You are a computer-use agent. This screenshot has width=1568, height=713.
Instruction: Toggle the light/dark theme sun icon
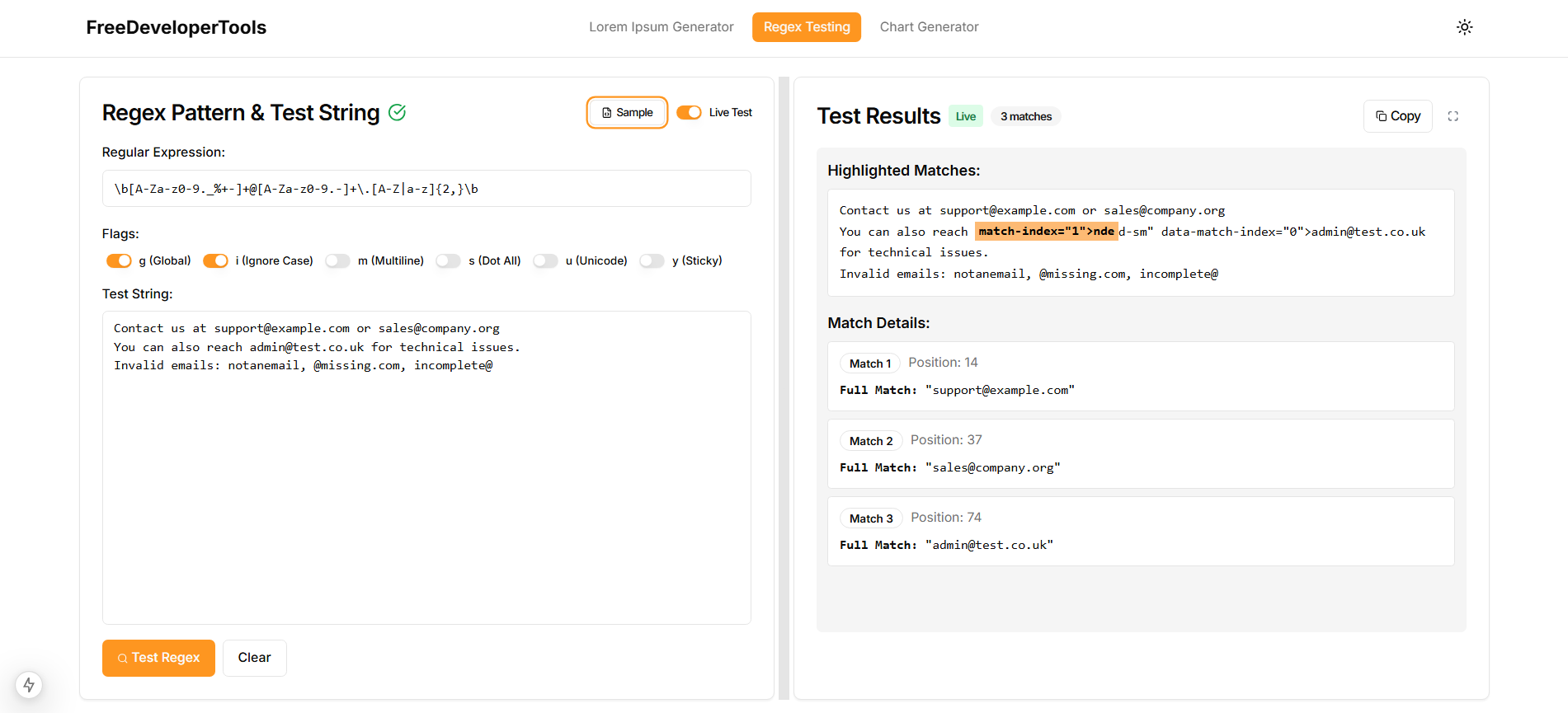point(1464,27)
